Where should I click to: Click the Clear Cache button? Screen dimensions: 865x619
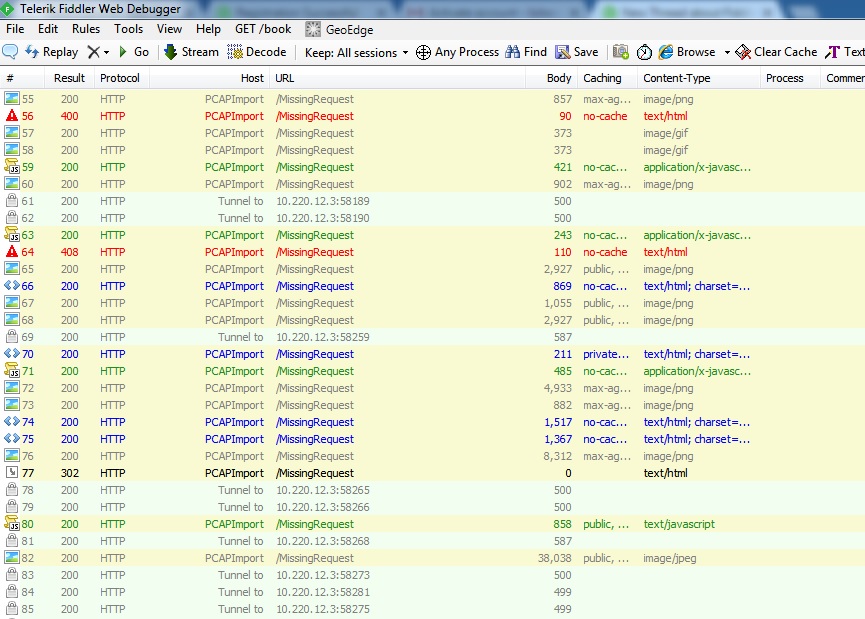(x=776, y=52)
